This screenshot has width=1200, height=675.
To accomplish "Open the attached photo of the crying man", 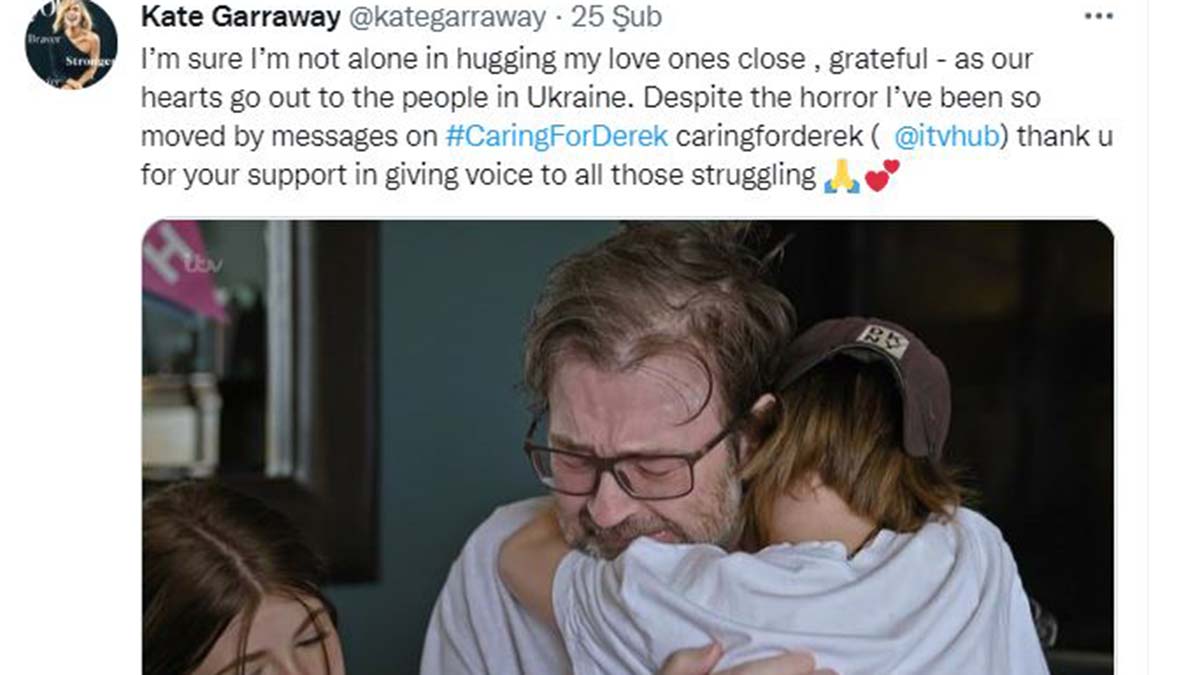I will click(628, 447).
